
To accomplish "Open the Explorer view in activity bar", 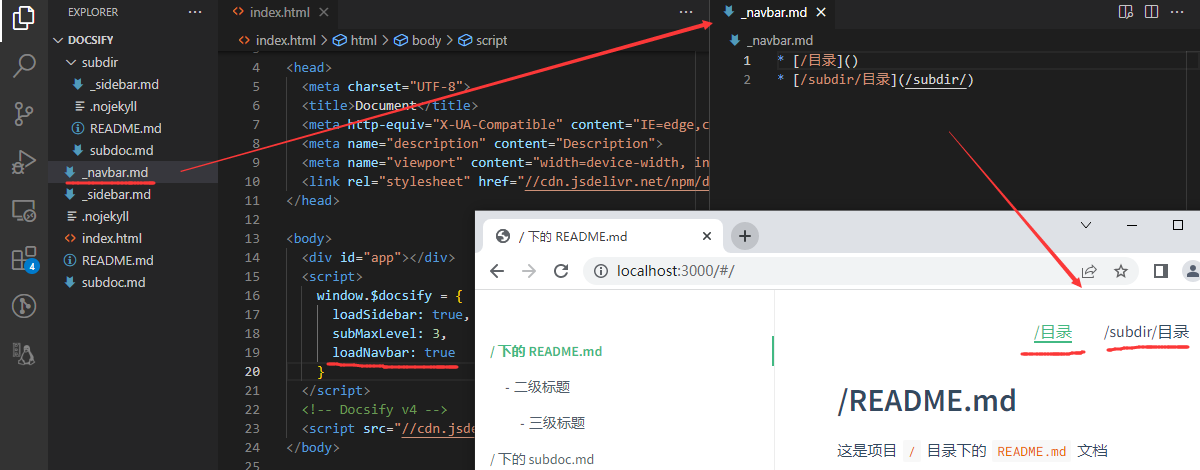I will [24, 18].
